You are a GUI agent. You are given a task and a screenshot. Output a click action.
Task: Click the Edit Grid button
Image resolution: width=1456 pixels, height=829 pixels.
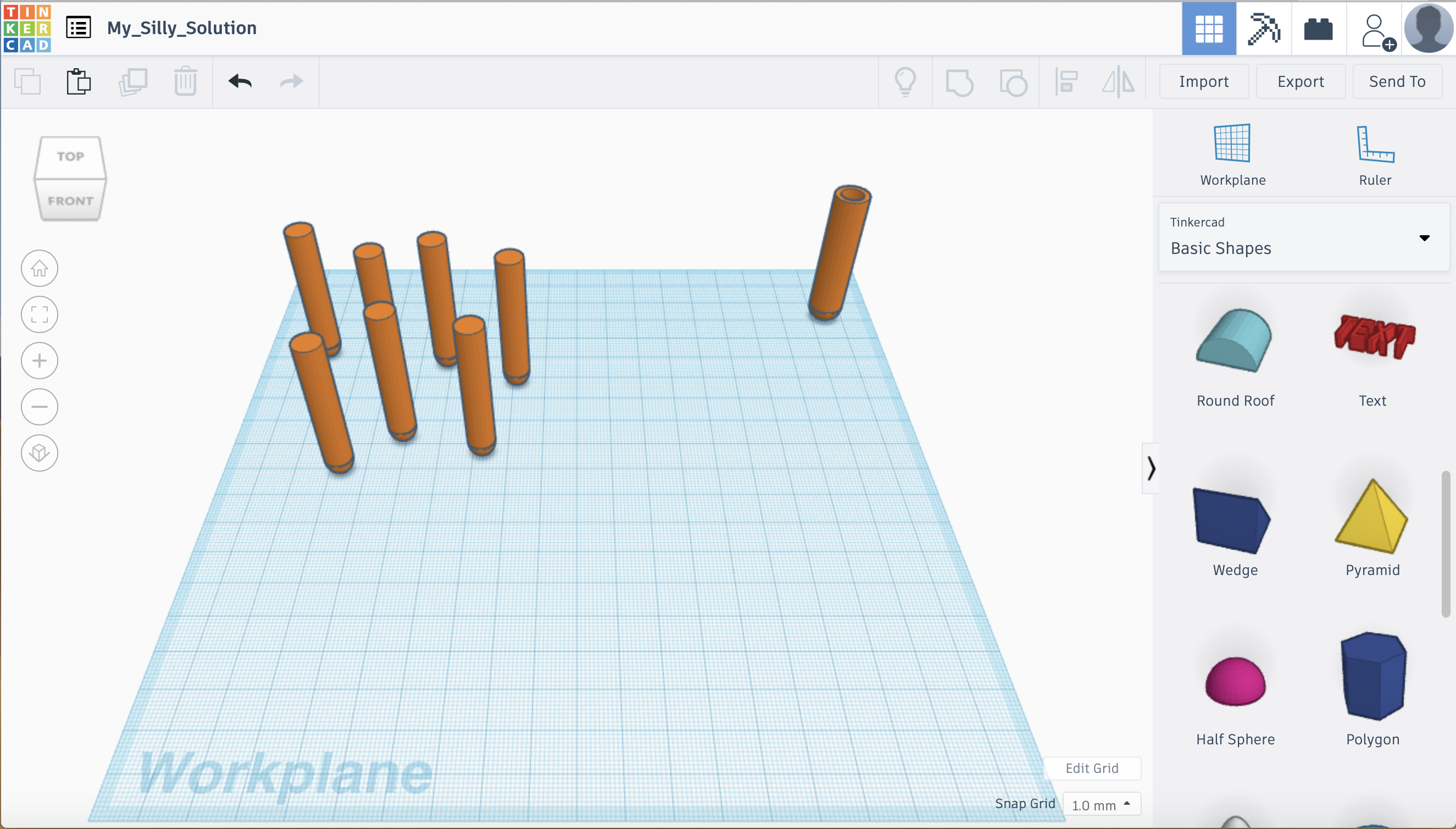pyautogui.click(x=1091, y=768)
